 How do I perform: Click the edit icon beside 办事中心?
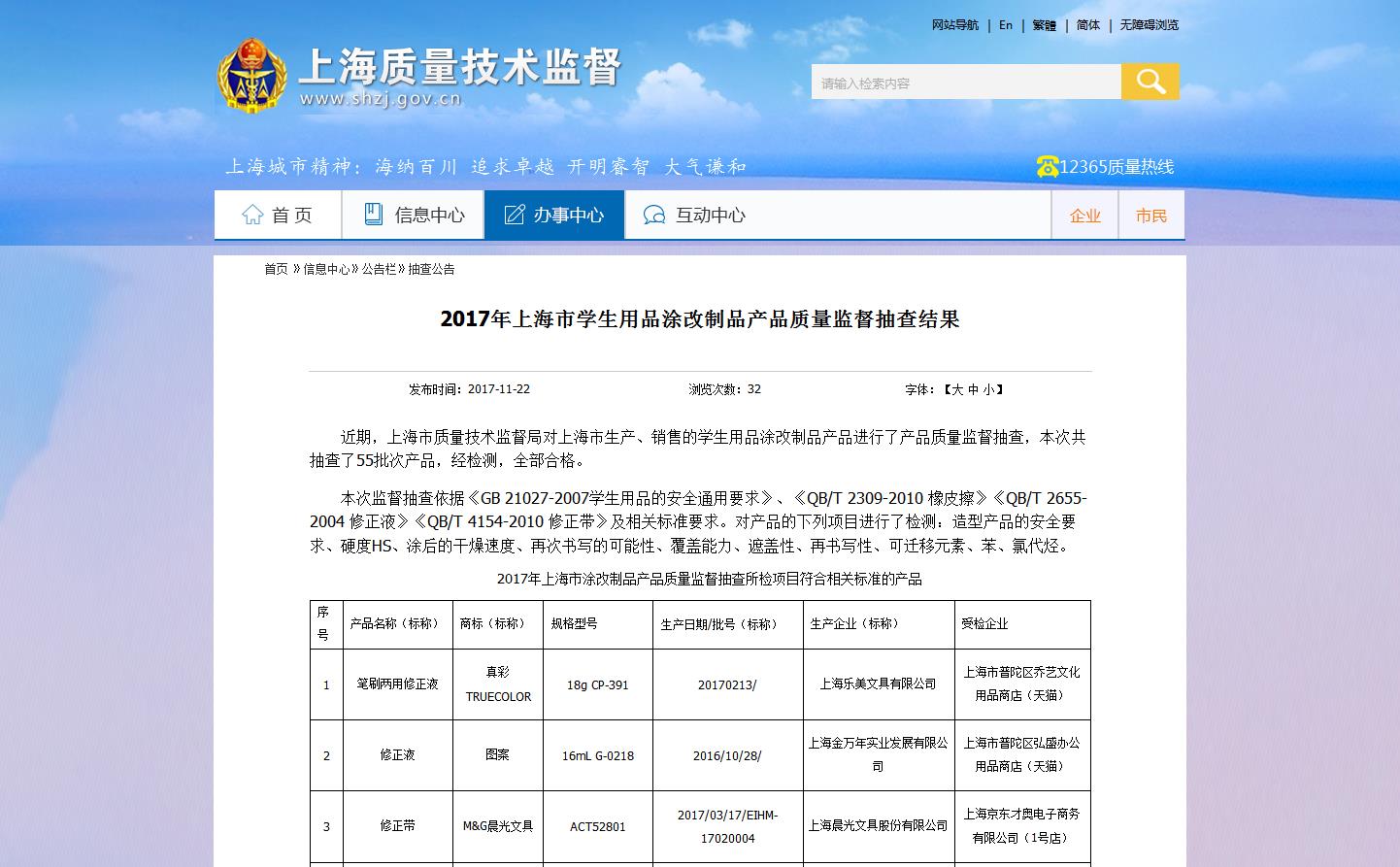(514, 215)
